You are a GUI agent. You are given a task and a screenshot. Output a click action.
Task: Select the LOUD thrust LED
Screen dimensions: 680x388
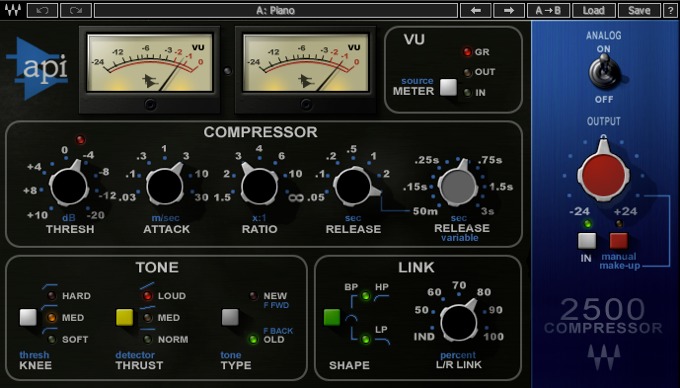tap(147, 296)
